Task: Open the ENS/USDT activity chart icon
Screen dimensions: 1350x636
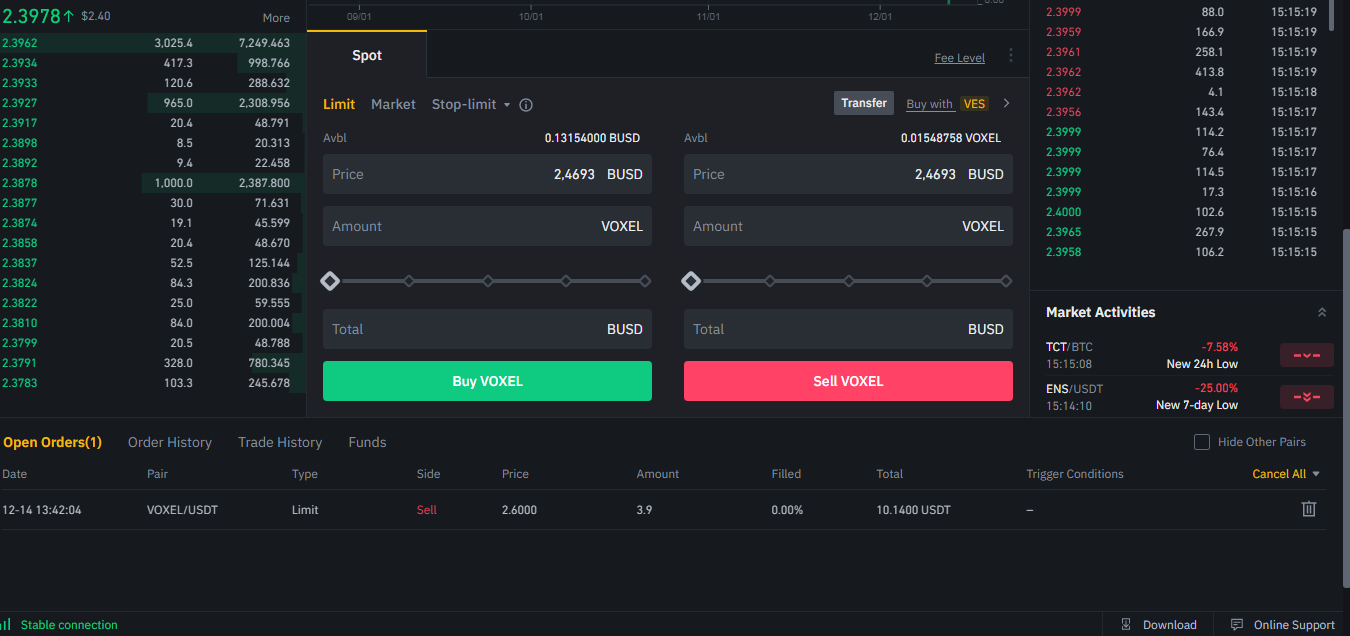Action: [1307, 397]
